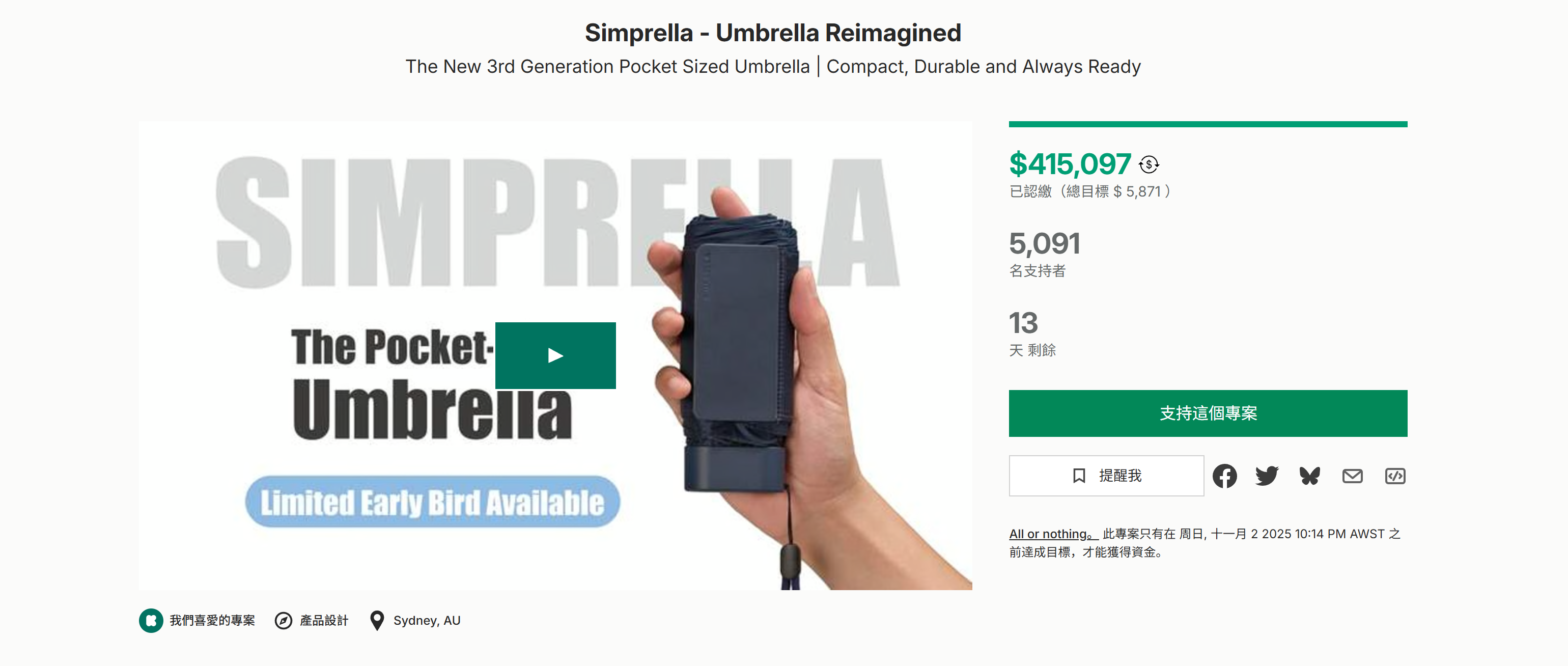Share the project on Bluesky
Screen dimensions: 1568x666
(x=1309, y=476)
